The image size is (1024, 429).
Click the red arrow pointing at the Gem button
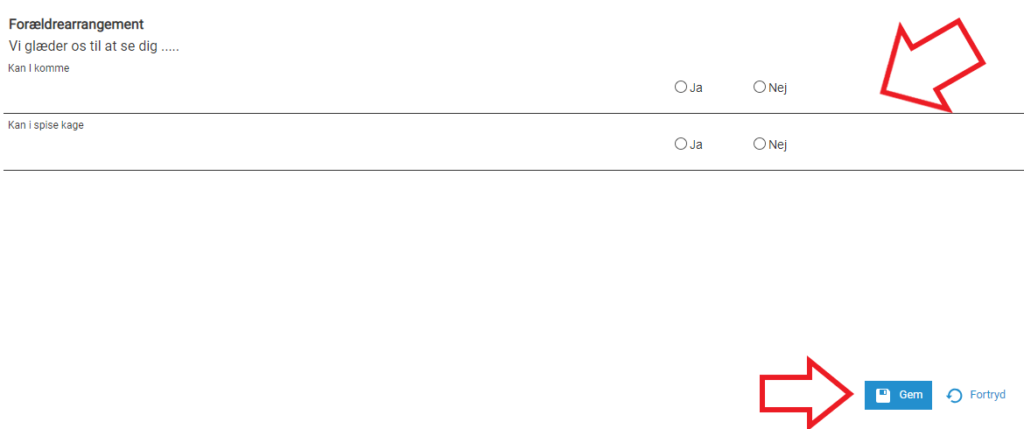click(x=808, y=393)
